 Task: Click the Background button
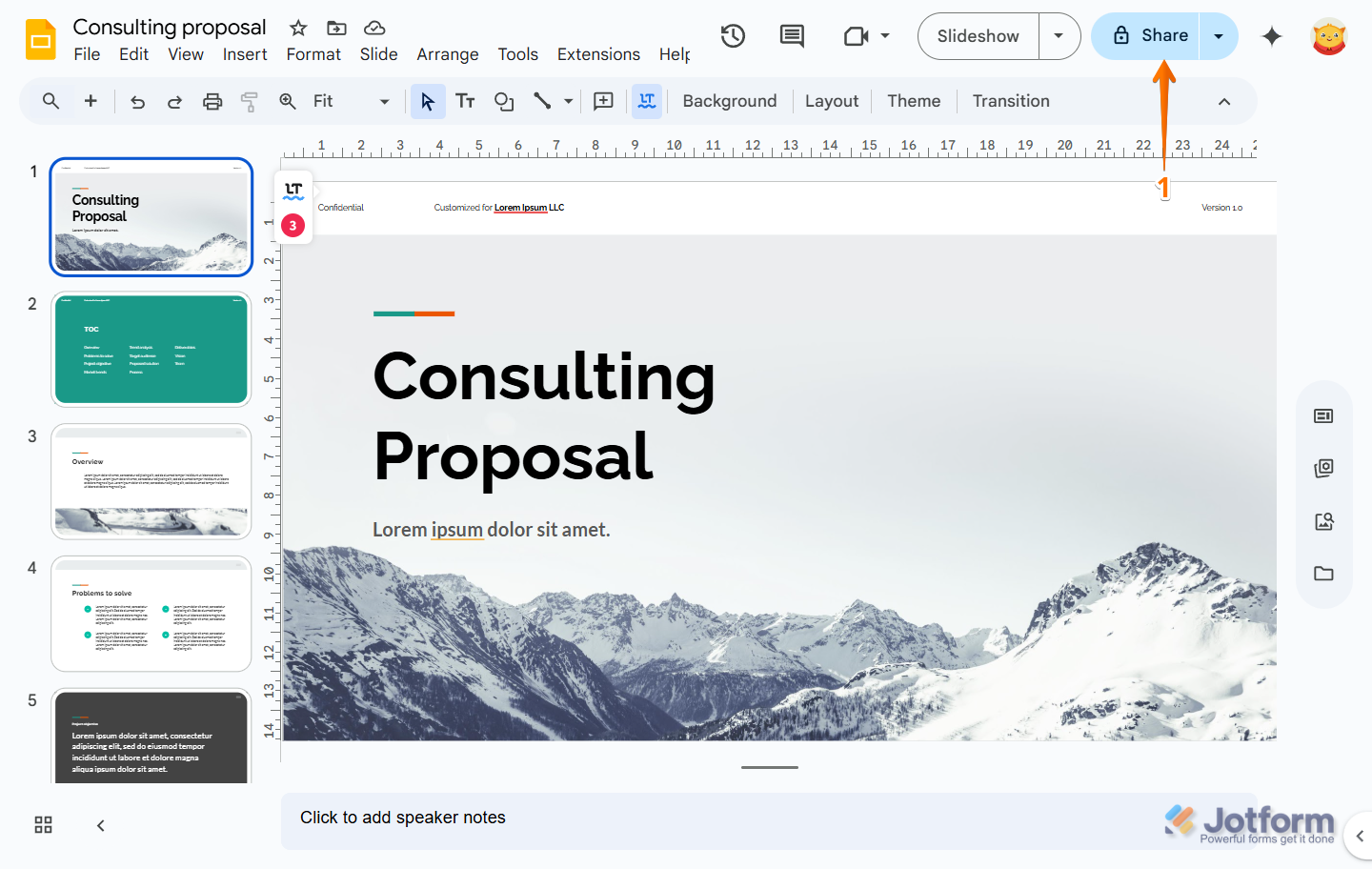tap(729, 101)
